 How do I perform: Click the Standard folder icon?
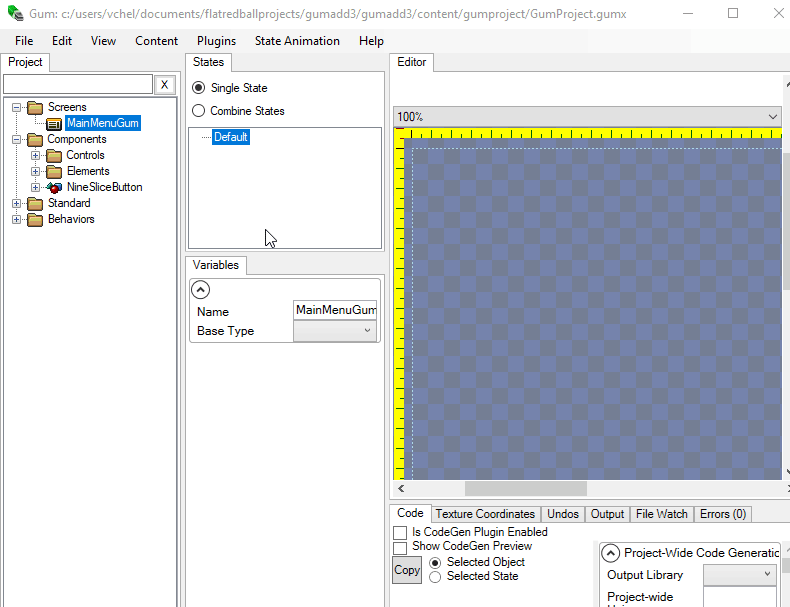point(36,203)
